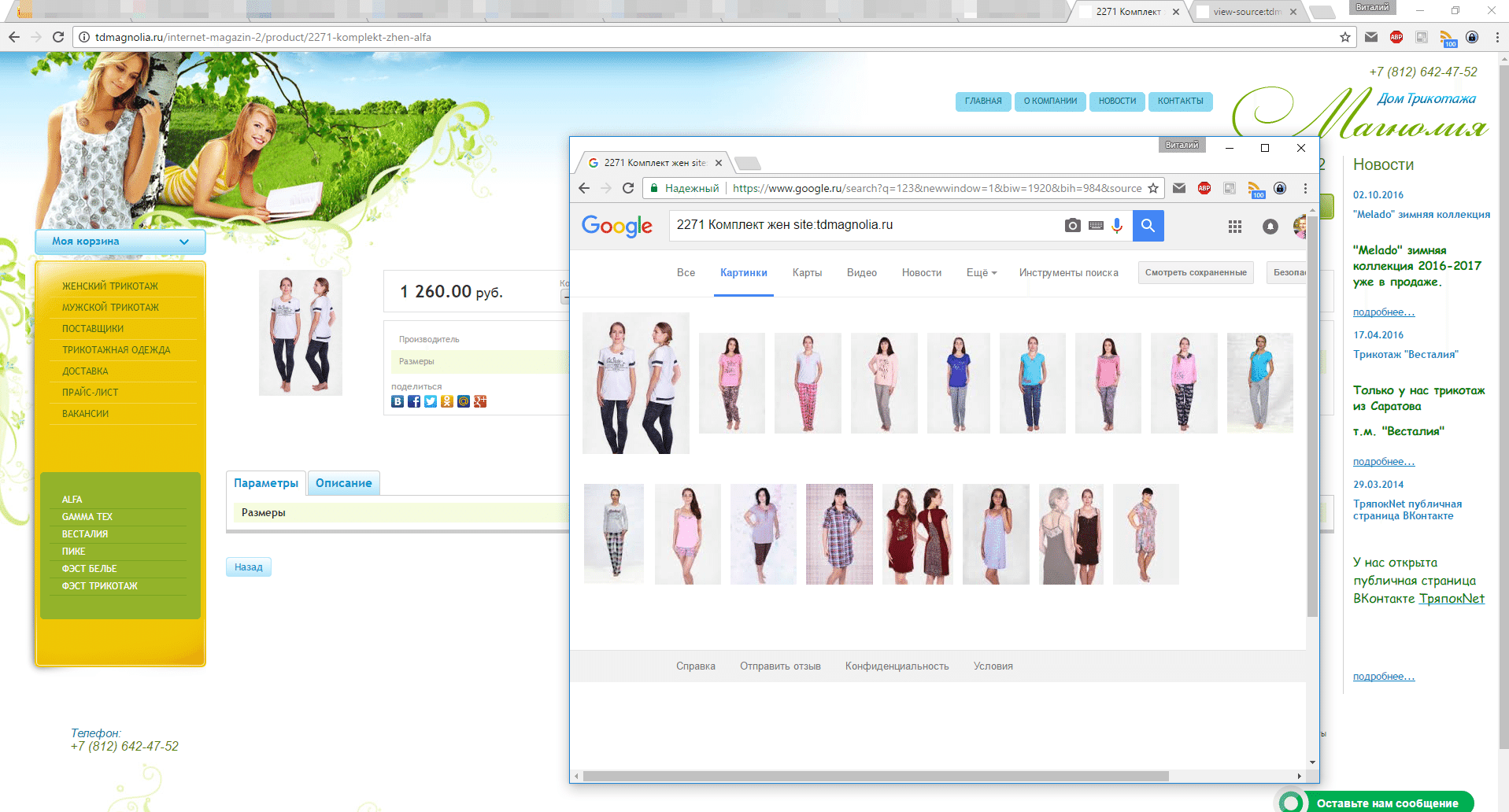Image resolution: width=1509 pixels, height=812 pixels.
Task: Share the product on Facebook
Action: point(414,401)
